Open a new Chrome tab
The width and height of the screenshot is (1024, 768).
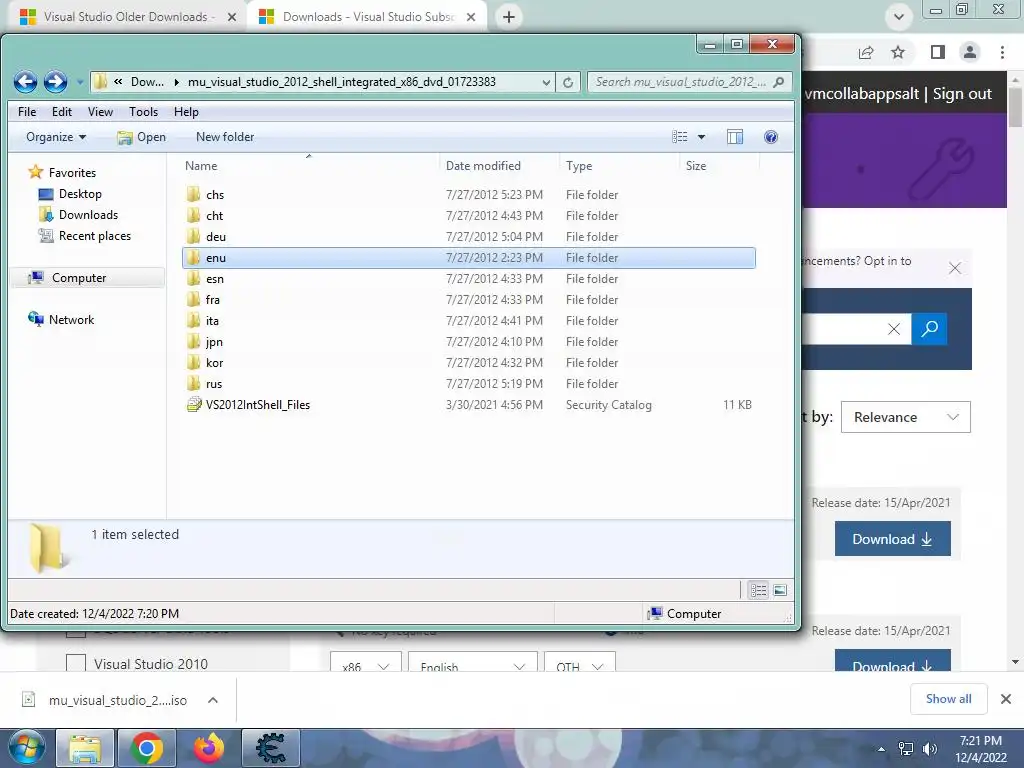509,17
